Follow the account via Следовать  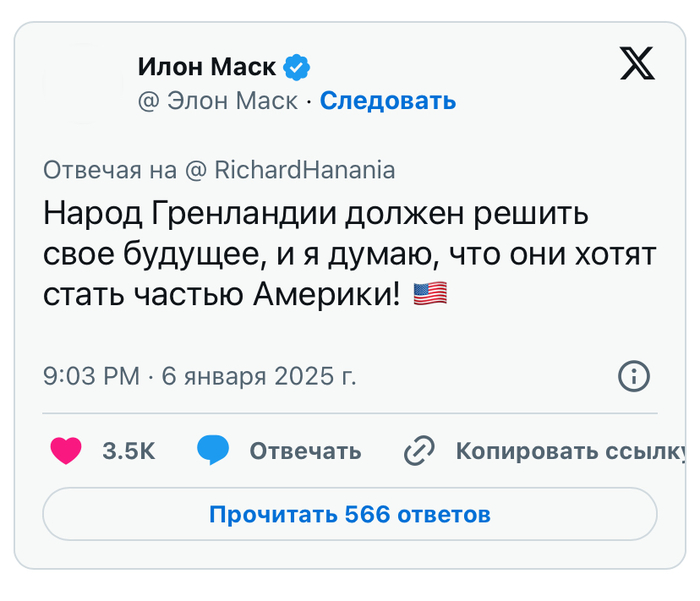click(388, 100)
